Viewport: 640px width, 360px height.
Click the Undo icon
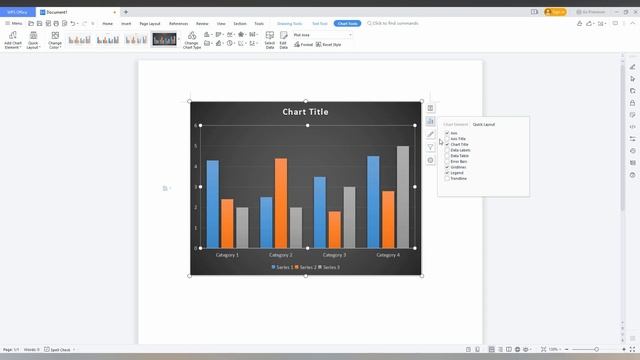[x=73, y=24]
